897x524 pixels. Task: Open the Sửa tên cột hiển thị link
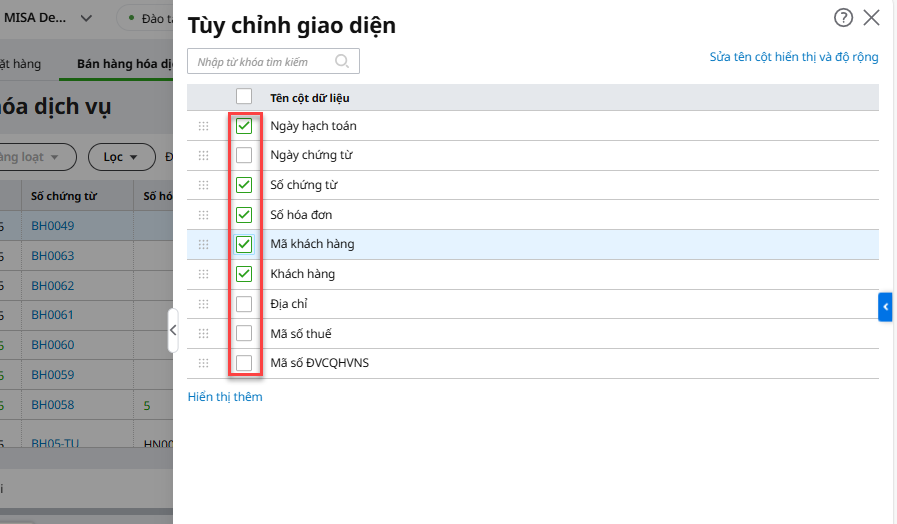pyautogui.click(x=794, y=57)
